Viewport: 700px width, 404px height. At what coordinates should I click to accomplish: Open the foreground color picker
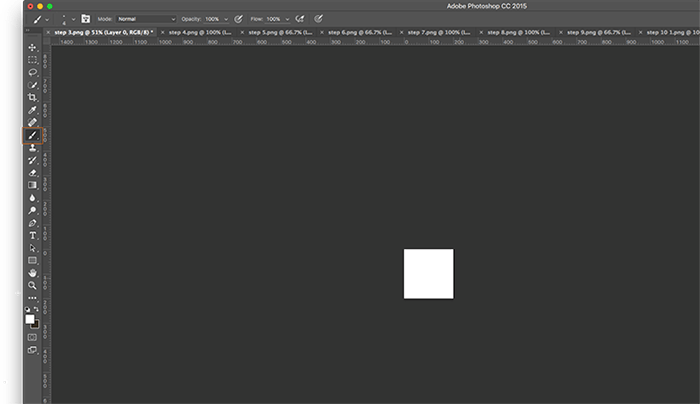[29, 319]
